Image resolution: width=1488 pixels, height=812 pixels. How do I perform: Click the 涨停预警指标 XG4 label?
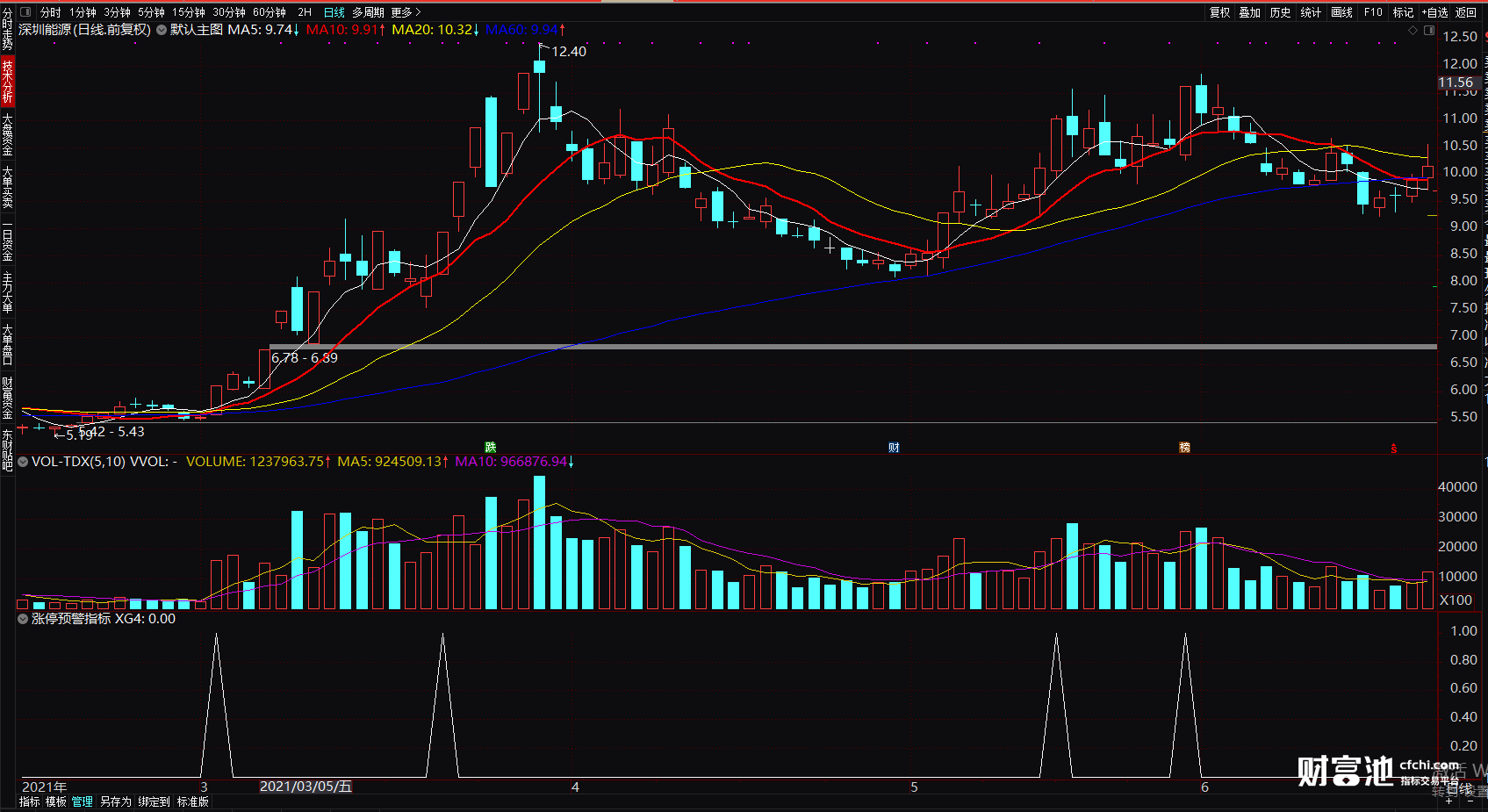104,619
